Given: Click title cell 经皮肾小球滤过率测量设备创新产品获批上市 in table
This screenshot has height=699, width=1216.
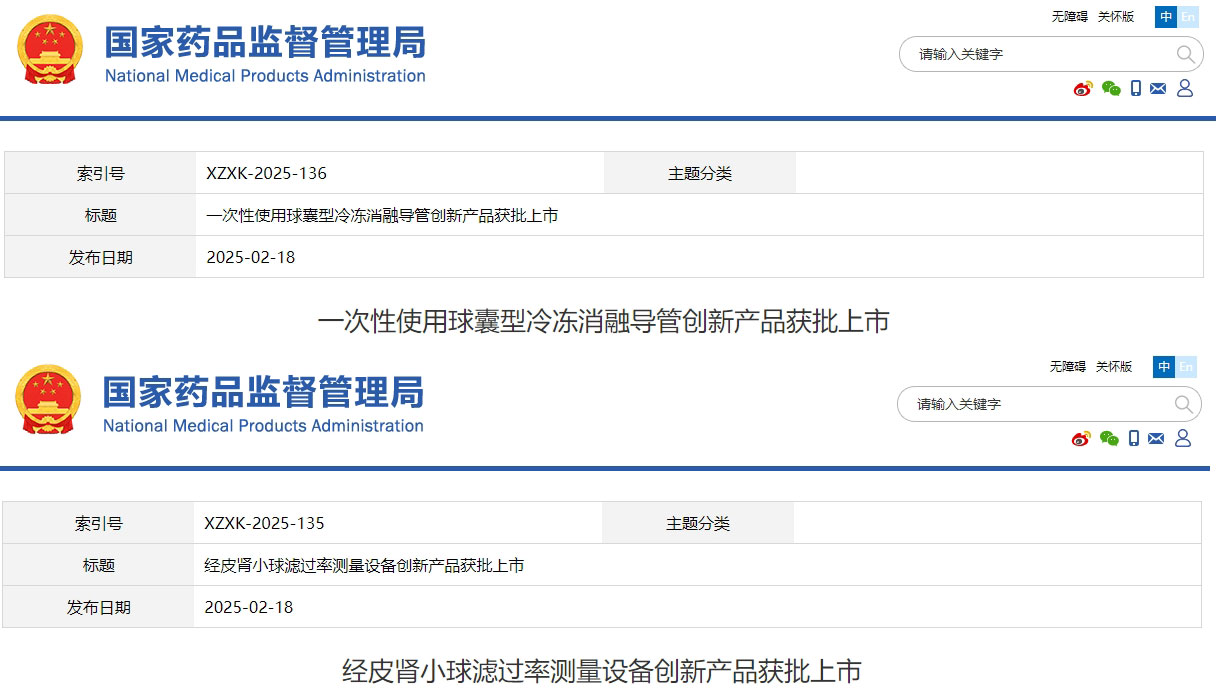Looking at the screenshot, I should coord(364,565).
